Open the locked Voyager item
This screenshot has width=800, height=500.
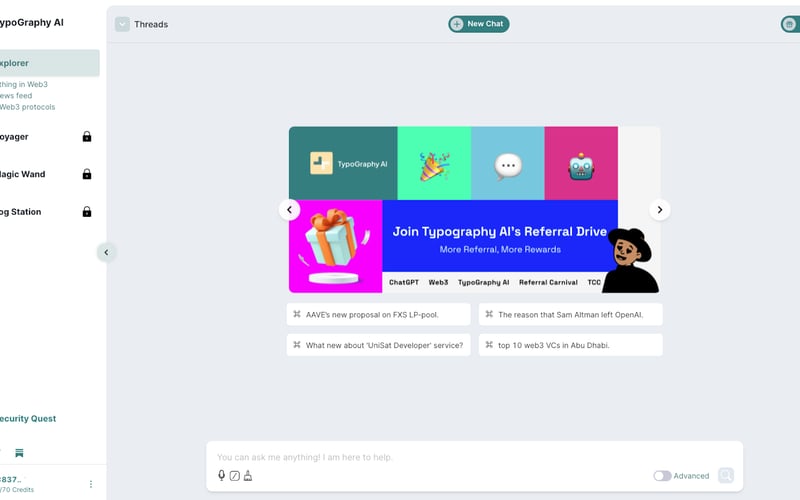tap(47, 137)
